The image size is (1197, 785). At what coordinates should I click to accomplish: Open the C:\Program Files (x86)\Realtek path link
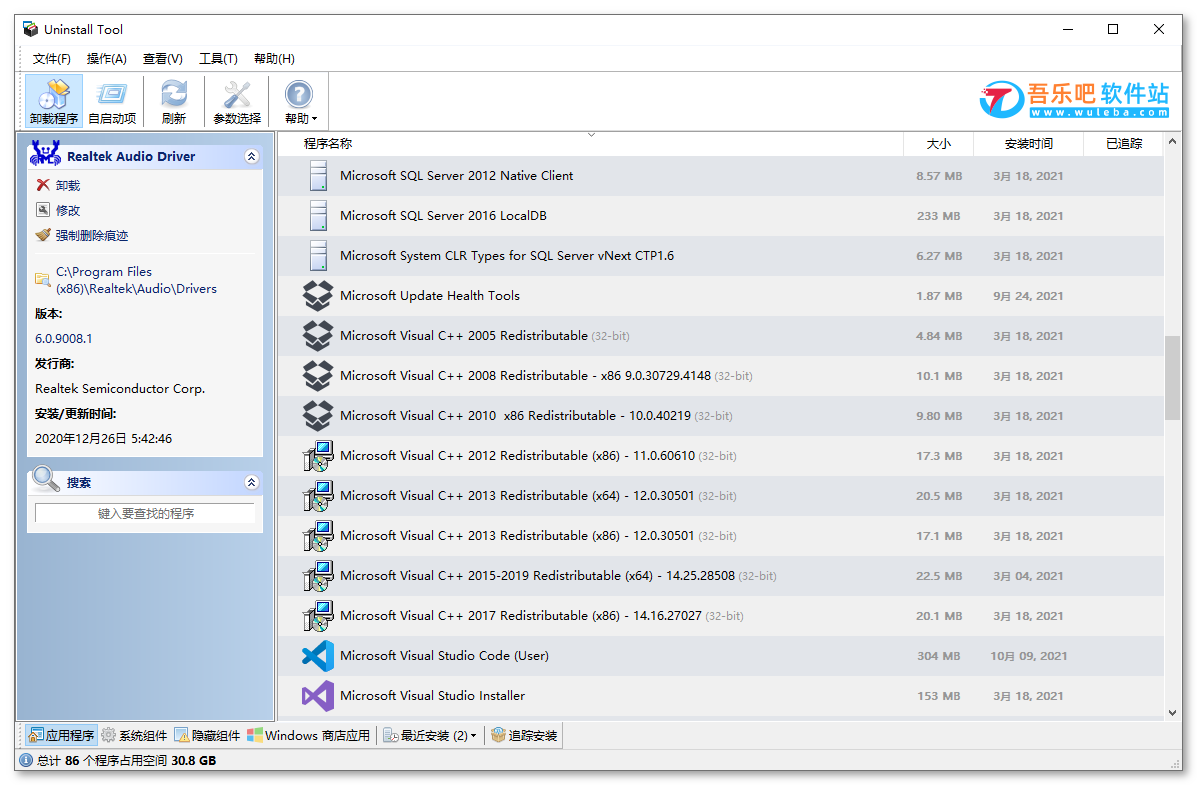pos(136,280)
